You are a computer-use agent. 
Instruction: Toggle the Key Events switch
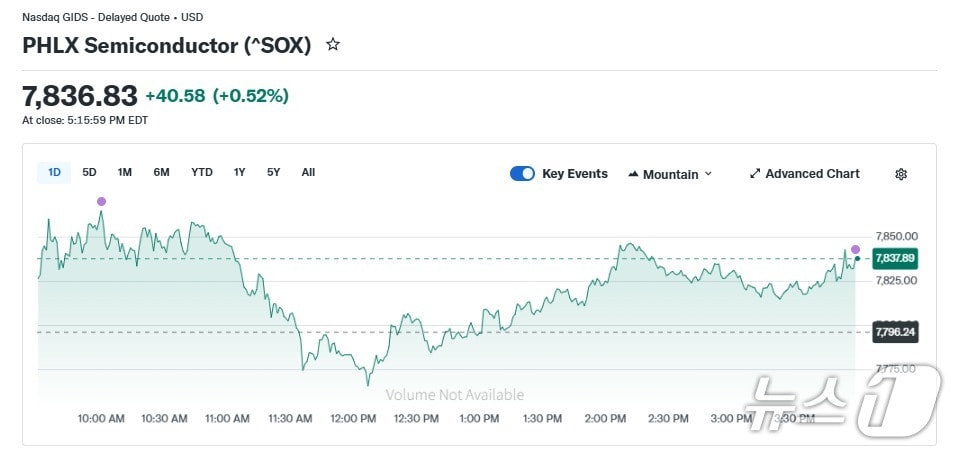pyautogui.click(x=522, y=174)
